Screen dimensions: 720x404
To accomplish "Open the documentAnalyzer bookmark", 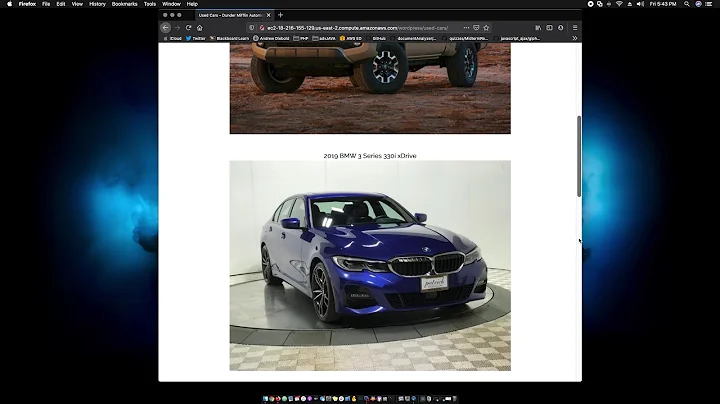I will (413, 39).
